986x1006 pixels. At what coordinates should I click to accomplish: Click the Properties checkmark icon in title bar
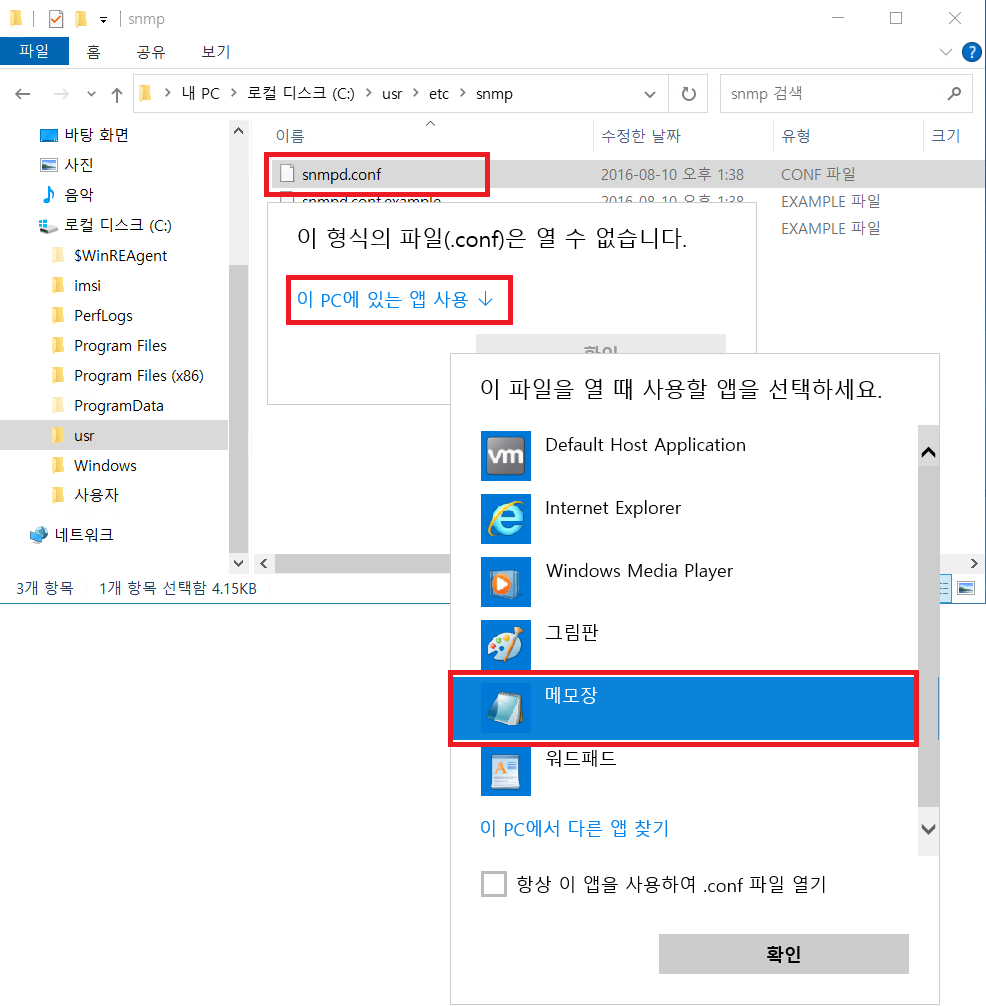pyautogui.click(x=56, y=19)
